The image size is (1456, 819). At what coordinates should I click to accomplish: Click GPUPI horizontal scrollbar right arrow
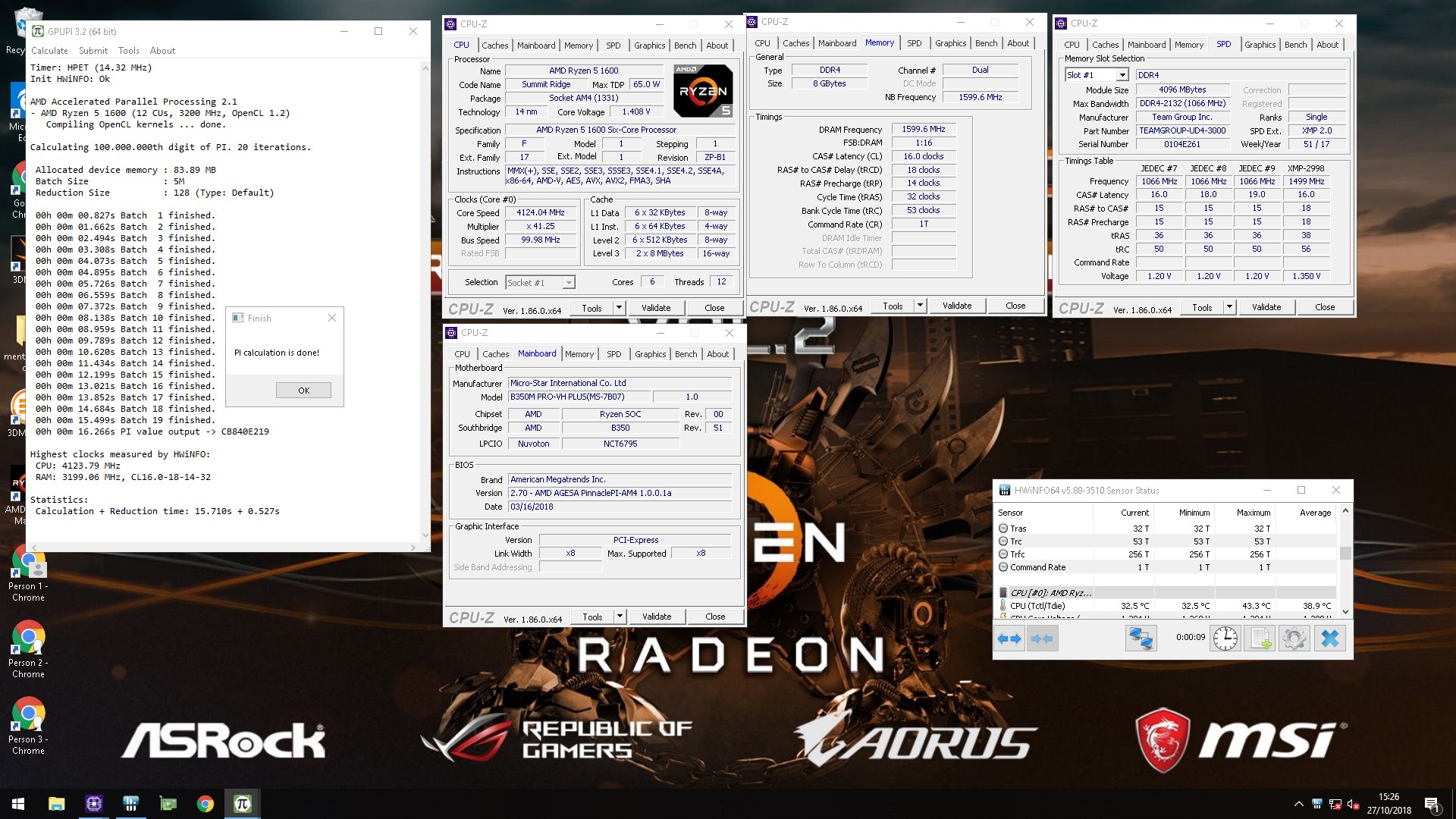point(413,547)
